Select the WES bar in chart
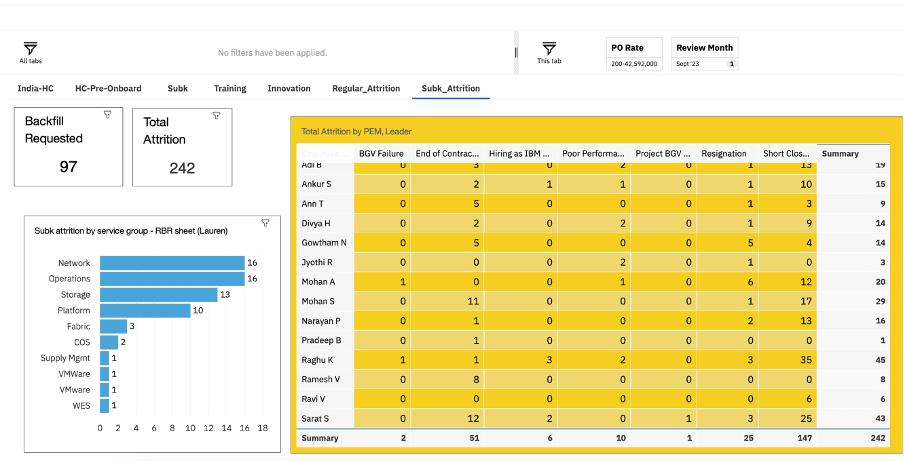This screenshot has height=462, width=904. pyautogui.click(x=104, y=406)
